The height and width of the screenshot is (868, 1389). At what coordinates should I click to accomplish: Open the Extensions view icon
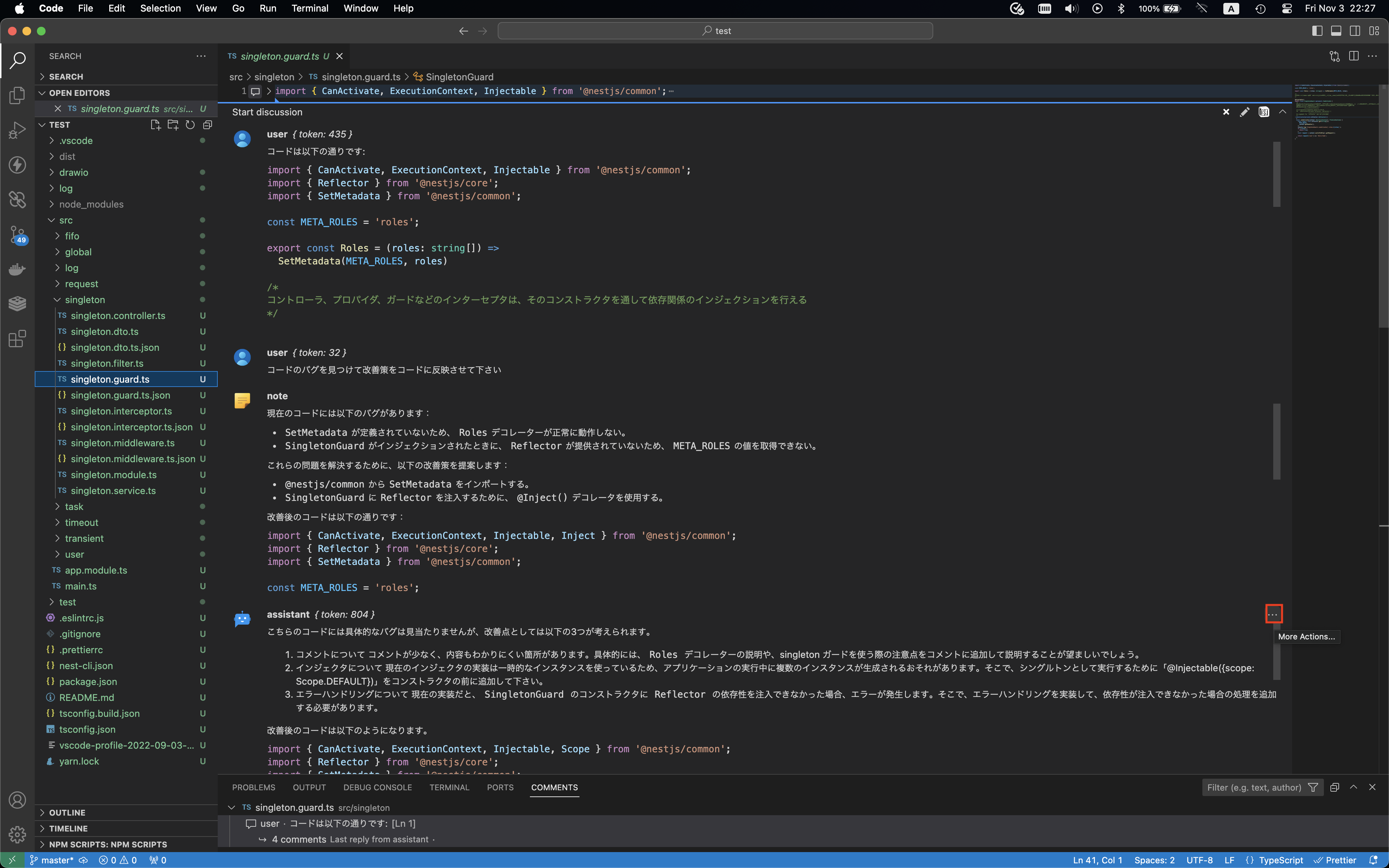(x=17, y=339)
